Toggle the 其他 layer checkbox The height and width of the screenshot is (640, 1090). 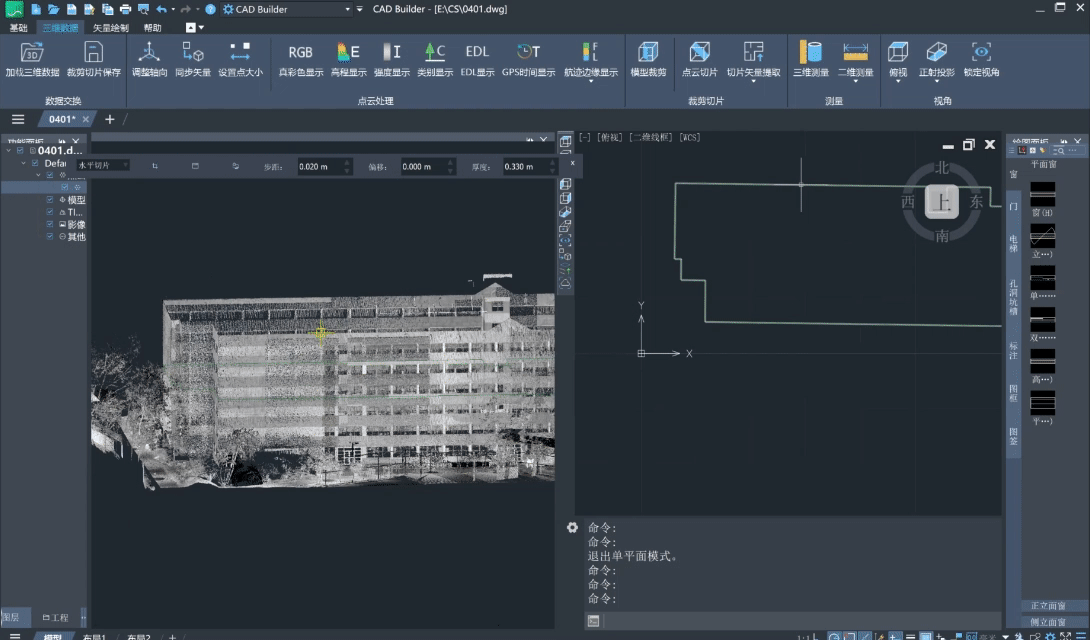51,237
